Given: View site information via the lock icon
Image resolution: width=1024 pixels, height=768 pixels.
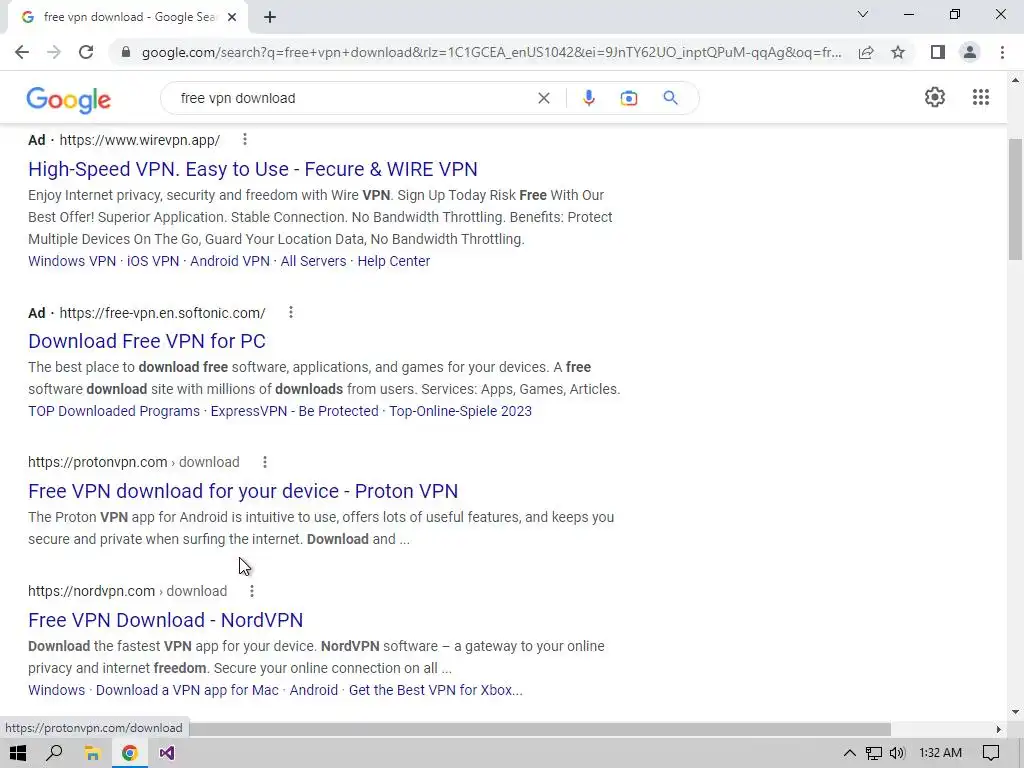Looking at the screenshot, I should click(x=125, y=52).
